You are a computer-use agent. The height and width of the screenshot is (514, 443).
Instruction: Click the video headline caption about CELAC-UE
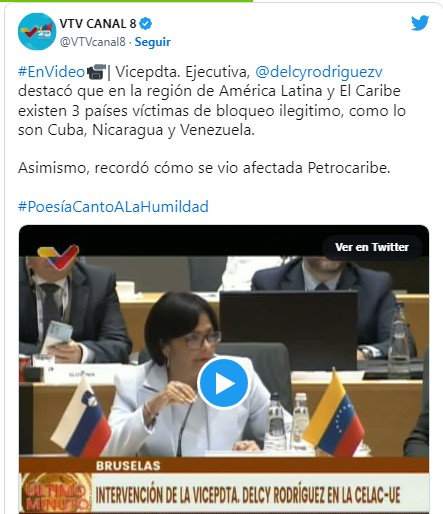click(248, 496)
